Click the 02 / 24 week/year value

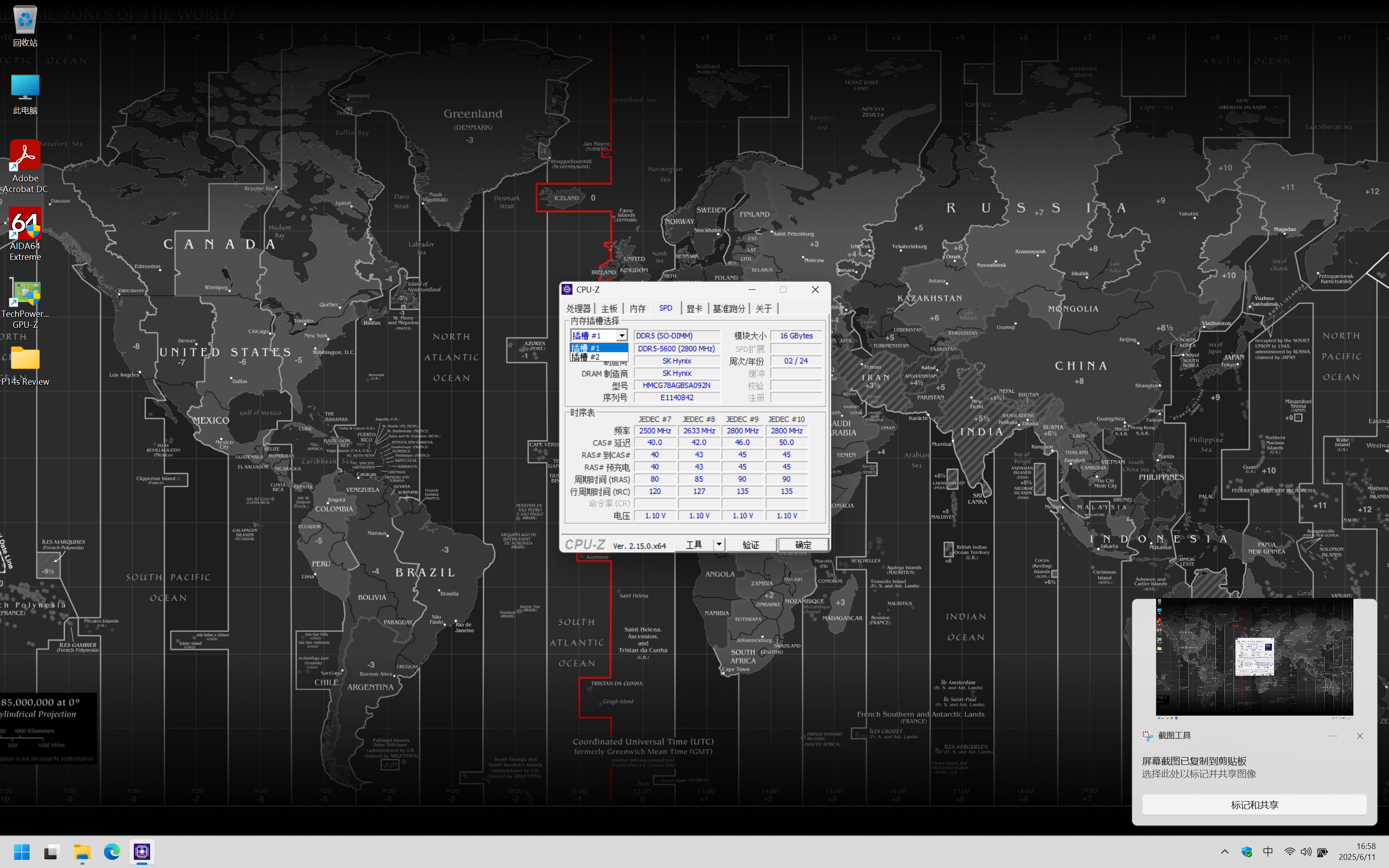pyautogui.click(x=796, y=361)
